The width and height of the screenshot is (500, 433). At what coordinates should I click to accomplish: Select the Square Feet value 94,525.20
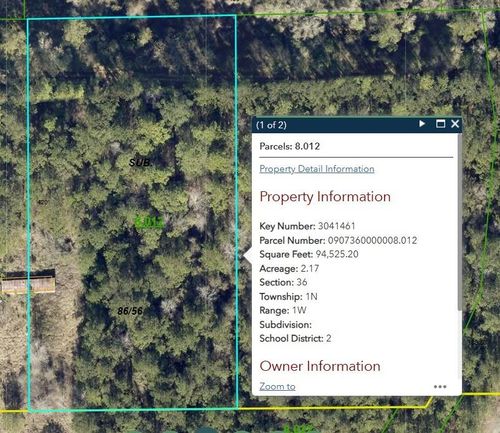[x=337, y=254]
